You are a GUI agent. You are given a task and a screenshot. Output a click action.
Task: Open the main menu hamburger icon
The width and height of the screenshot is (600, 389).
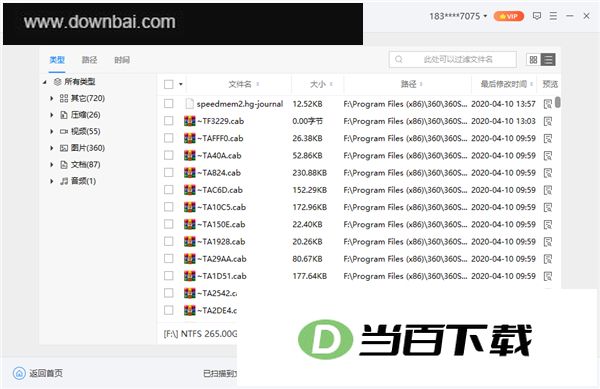tap(553, 16)
